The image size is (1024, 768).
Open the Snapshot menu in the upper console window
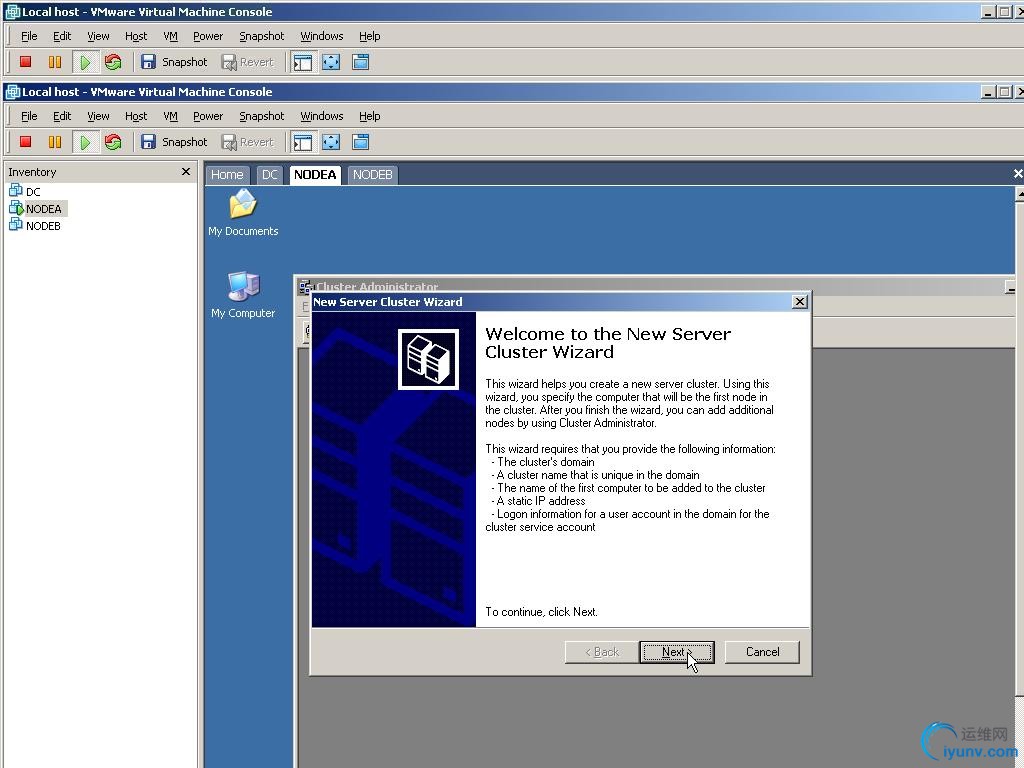pyautogui.click(x=261, y=36)
